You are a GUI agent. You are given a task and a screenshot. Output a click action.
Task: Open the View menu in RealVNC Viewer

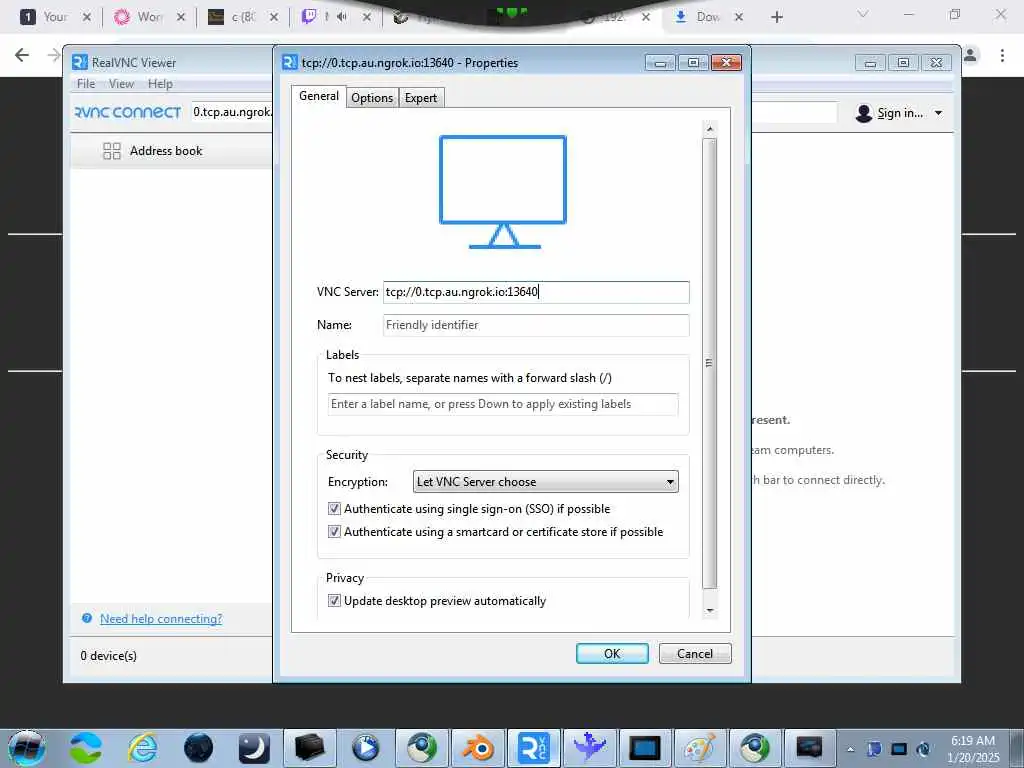pos(121,84)
